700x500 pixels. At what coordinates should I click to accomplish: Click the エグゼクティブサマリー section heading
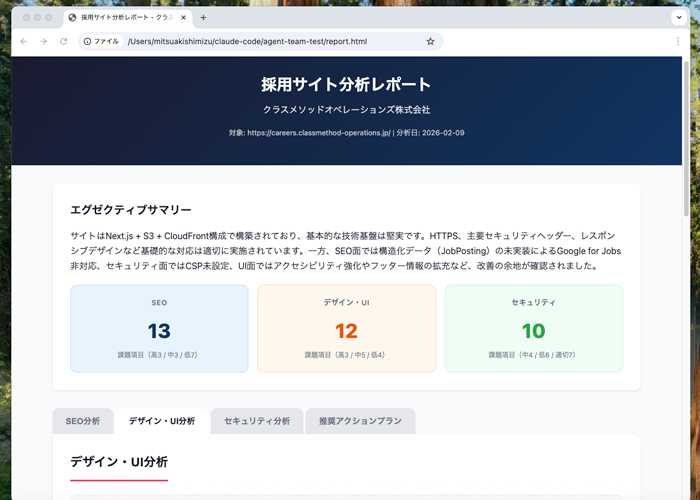(131, 210)
